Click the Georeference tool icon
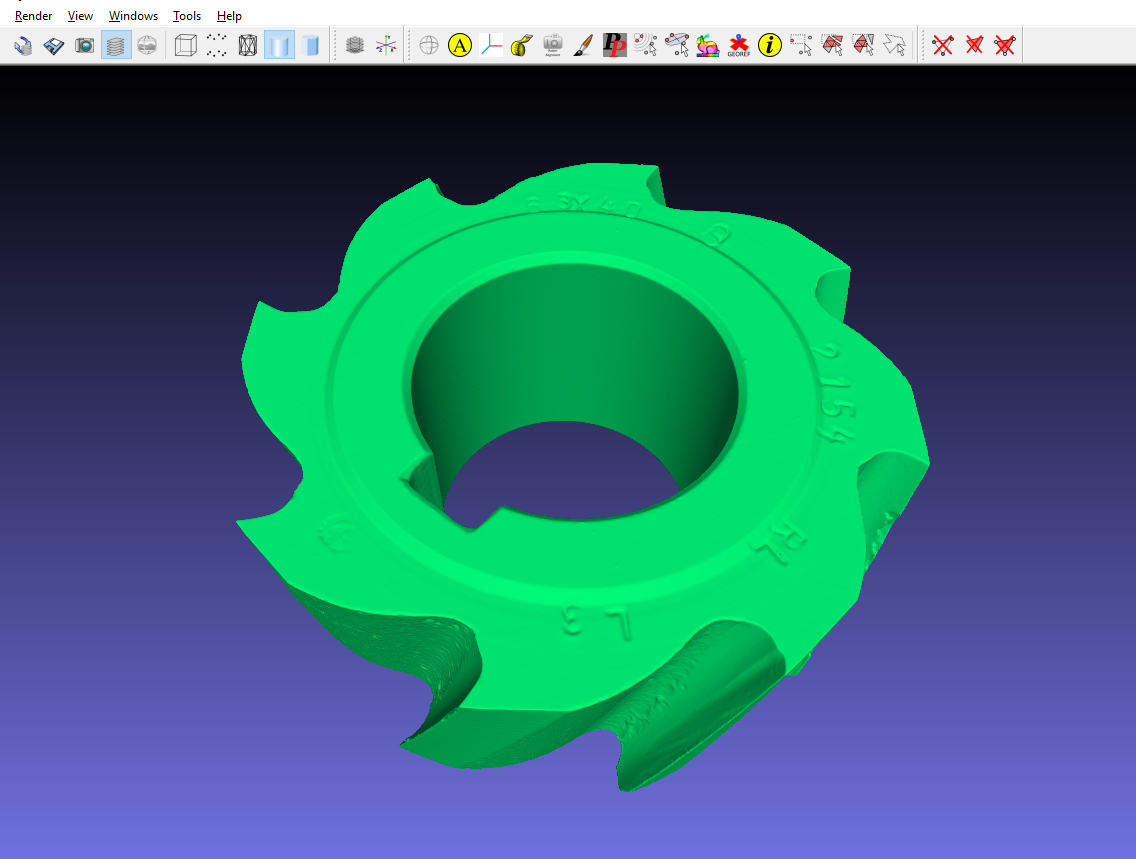Image resolution: width=1136 pixels, height=859 pixels. (x=739, y=45)
